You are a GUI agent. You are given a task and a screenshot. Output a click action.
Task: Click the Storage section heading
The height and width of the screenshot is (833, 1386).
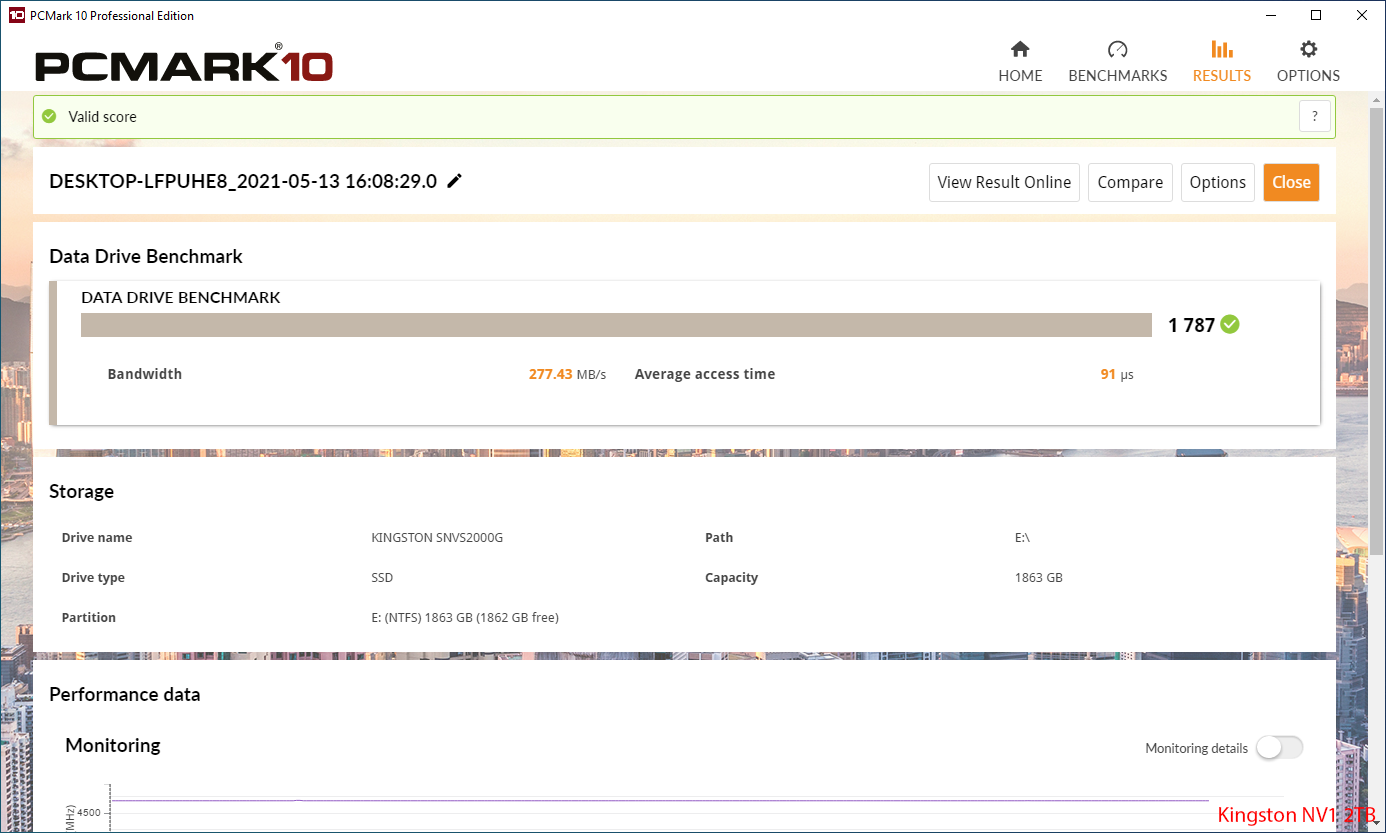coord(81,491)
